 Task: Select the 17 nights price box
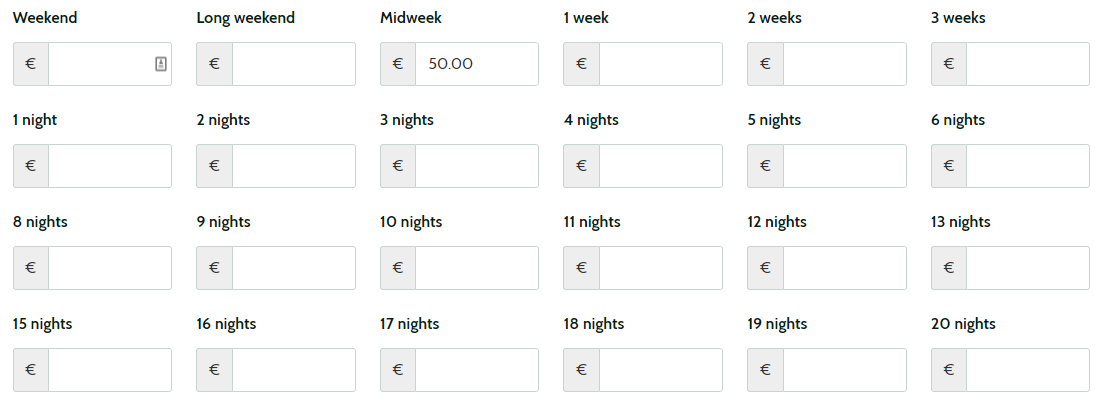pyautogui.click(x=477, y=370)
